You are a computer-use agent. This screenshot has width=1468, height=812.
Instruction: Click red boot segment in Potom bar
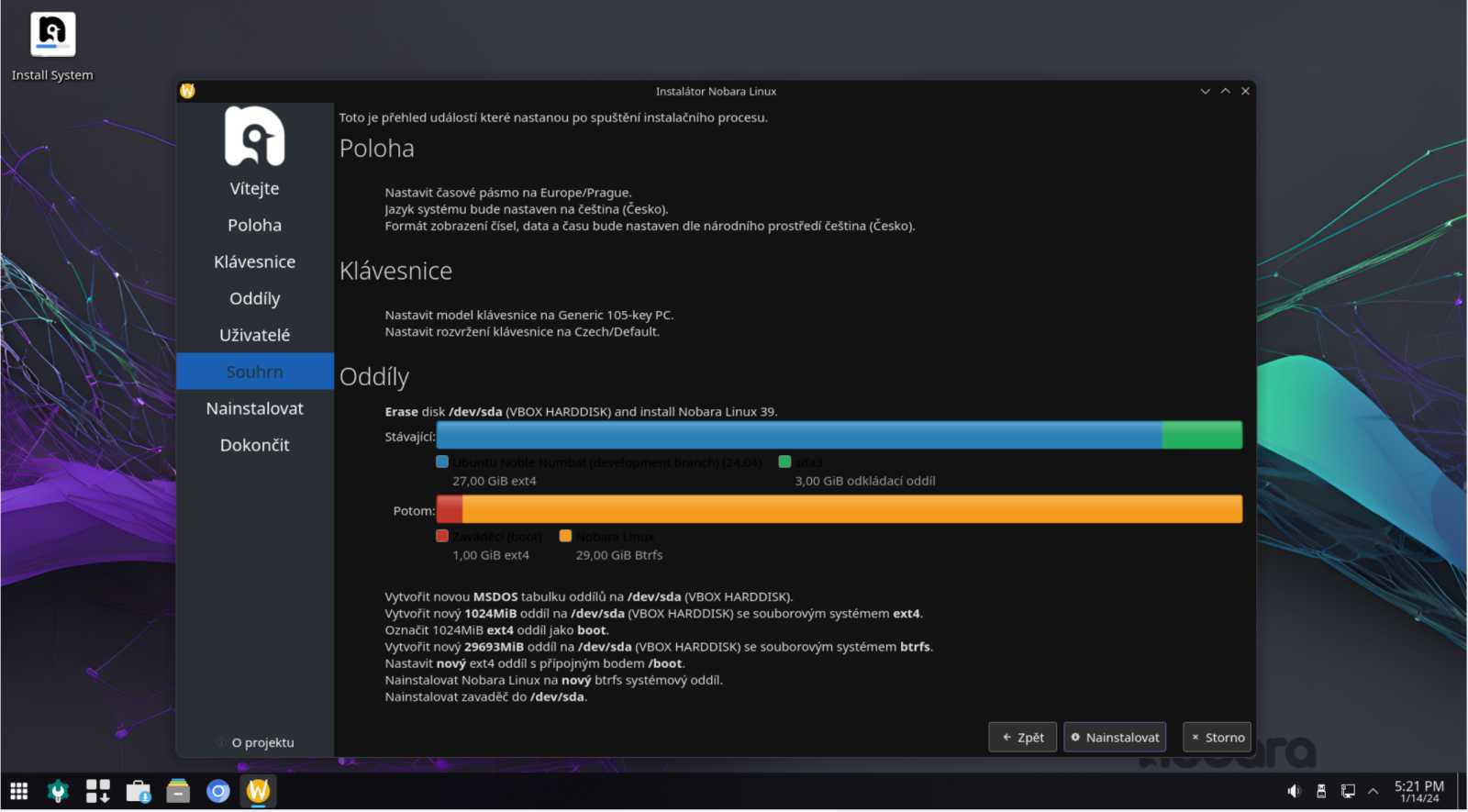pyautogui.click(x=450, y=509)
